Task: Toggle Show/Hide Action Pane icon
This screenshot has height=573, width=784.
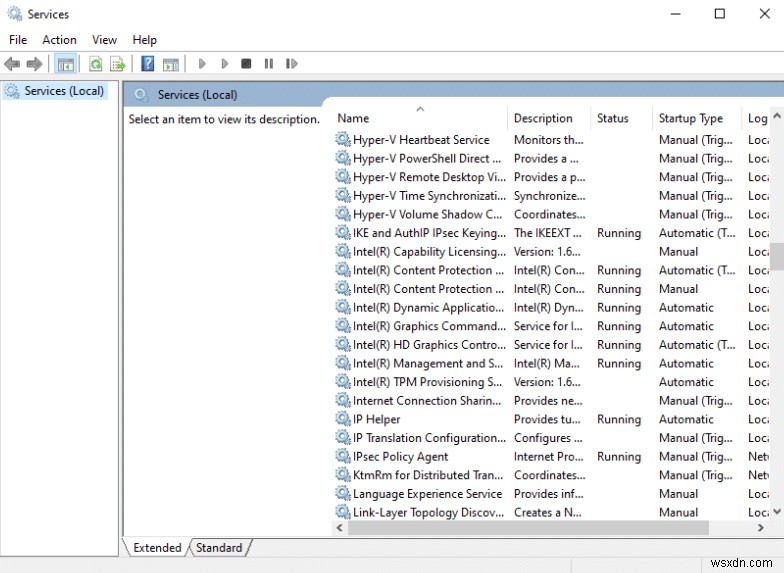Action: click(170, 64)
